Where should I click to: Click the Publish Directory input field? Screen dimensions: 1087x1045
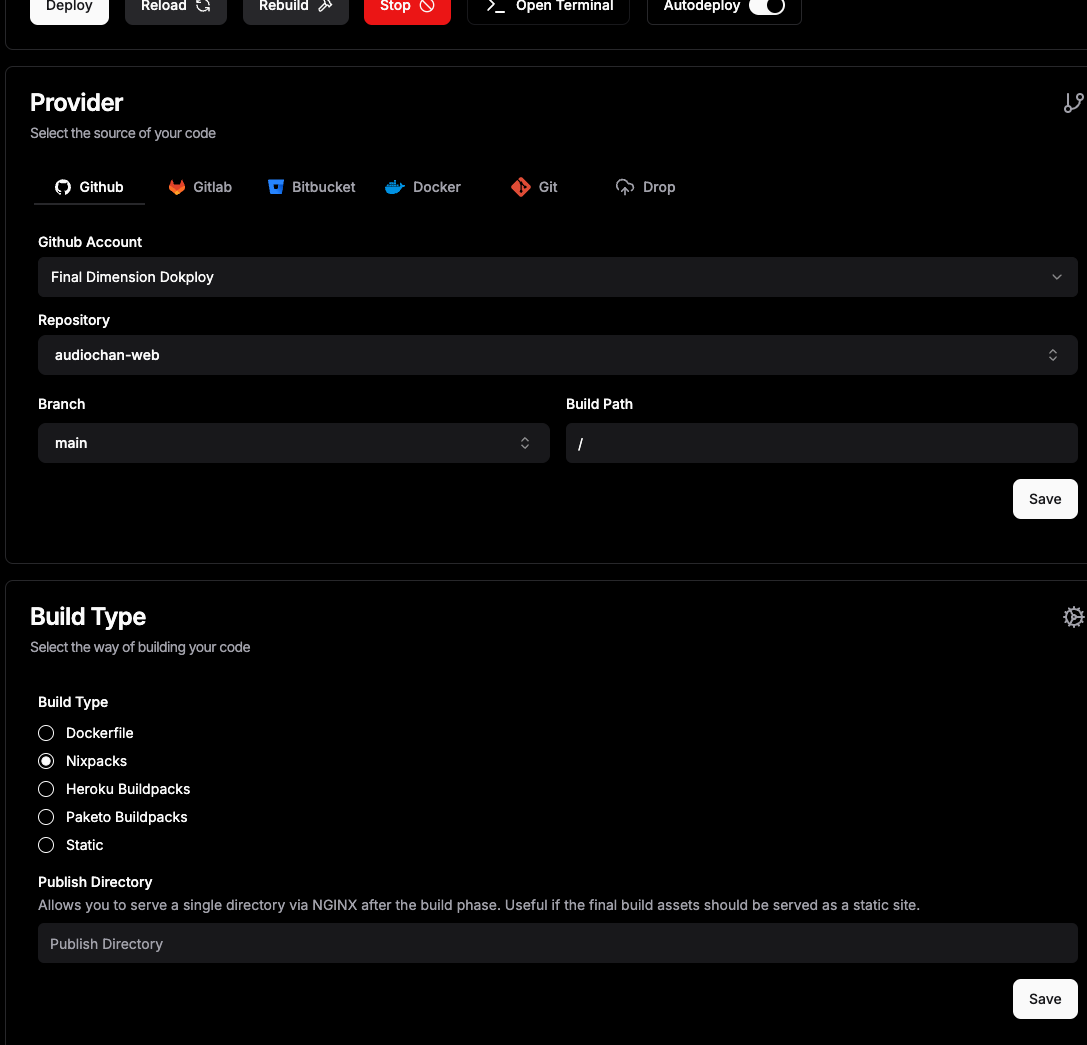[x=557, y=943]
